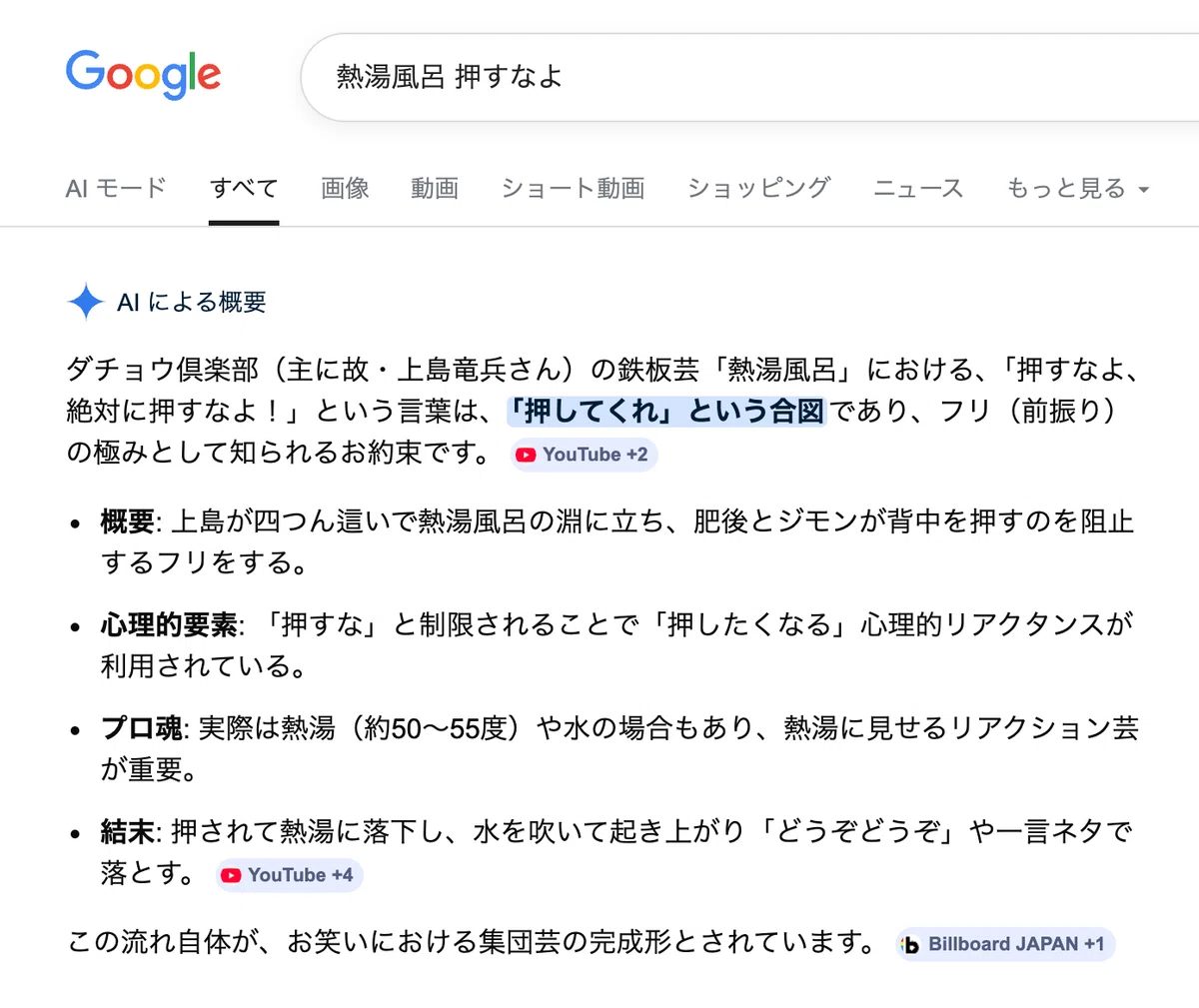Click the AI による概要 heading

tap(192, 302)
